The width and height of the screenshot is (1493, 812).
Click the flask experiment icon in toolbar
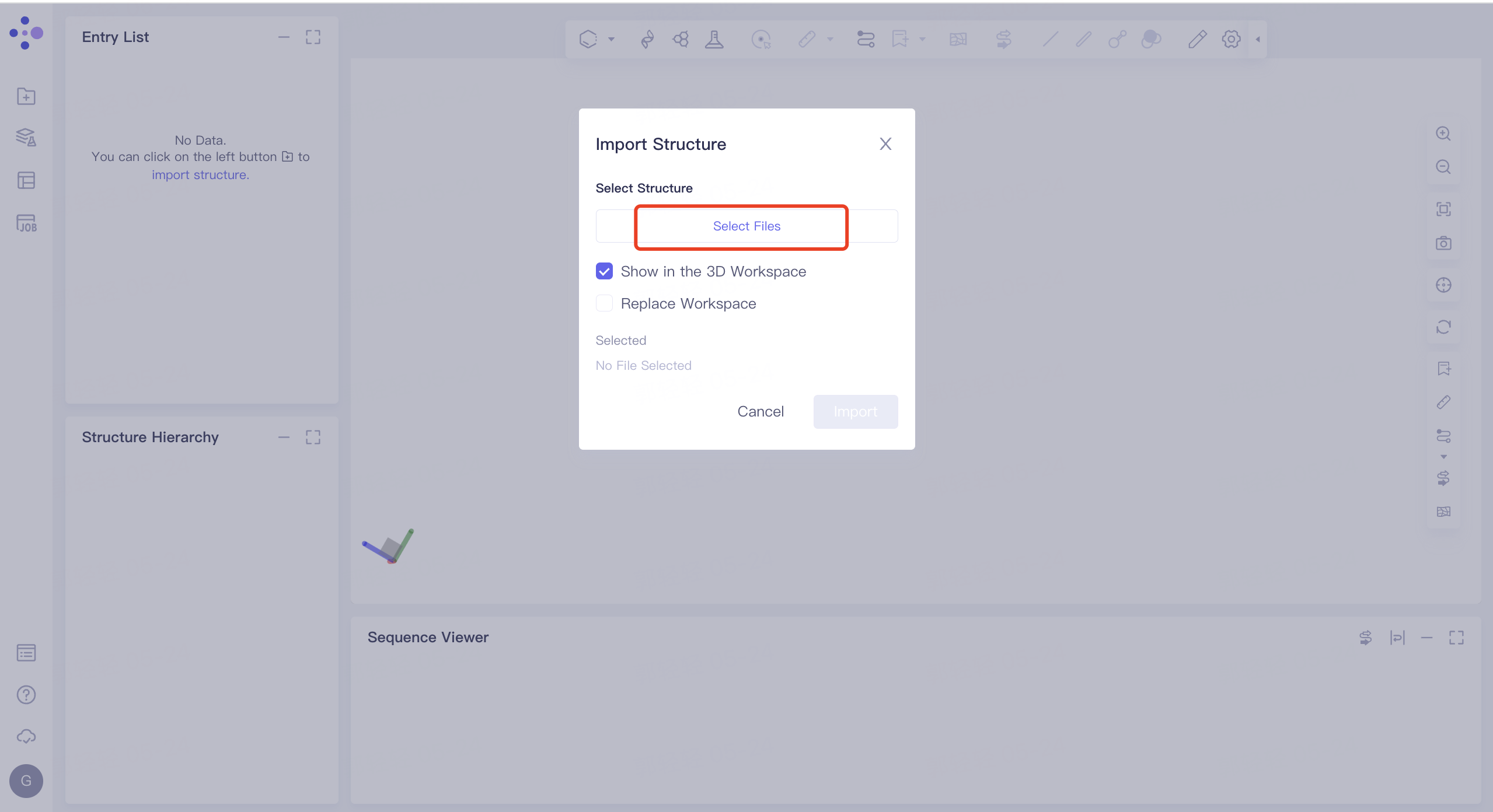click(x=714, y=39)
